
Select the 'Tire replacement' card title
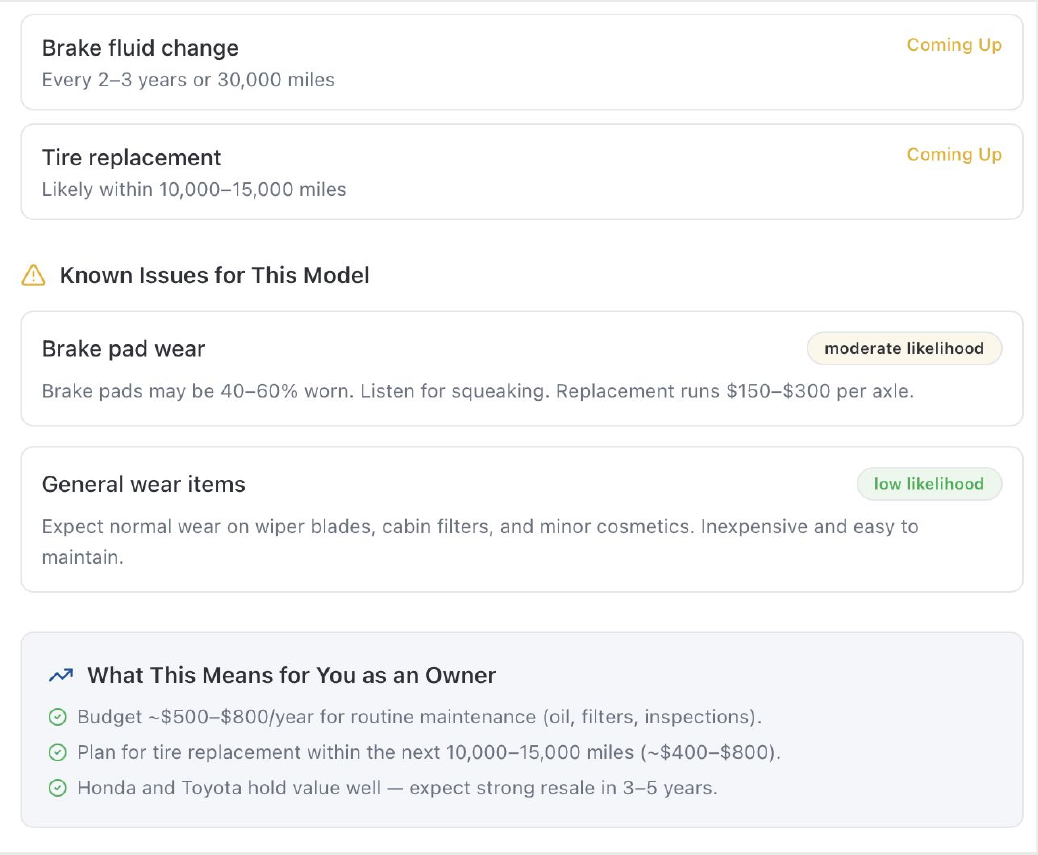tap(131, 158)
